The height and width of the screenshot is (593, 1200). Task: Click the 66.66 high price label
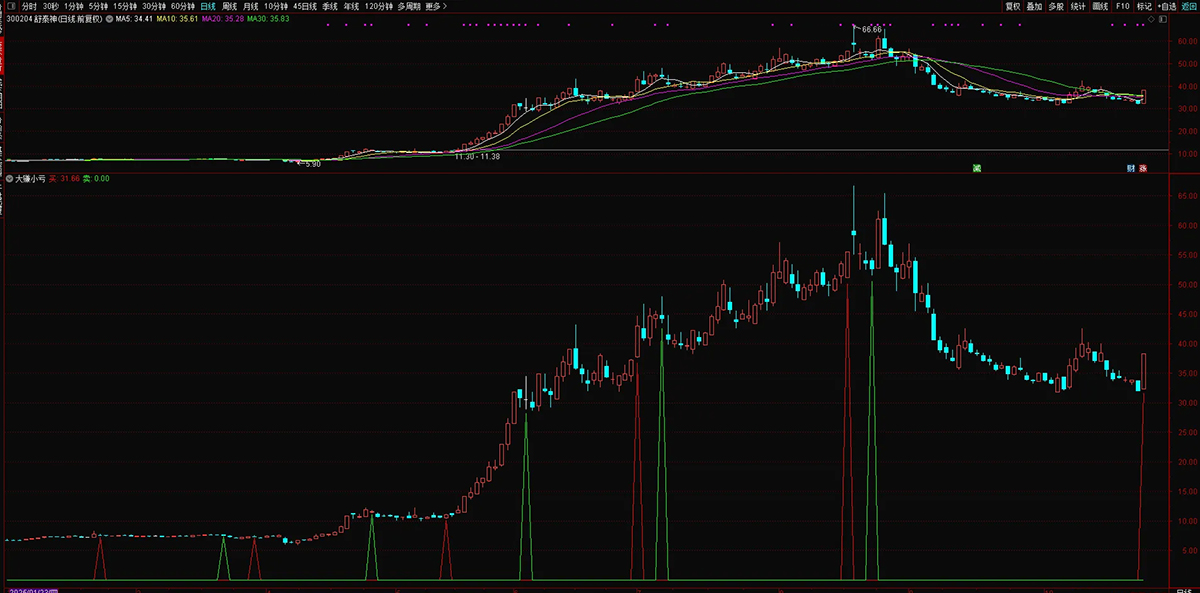click(871, 29)
